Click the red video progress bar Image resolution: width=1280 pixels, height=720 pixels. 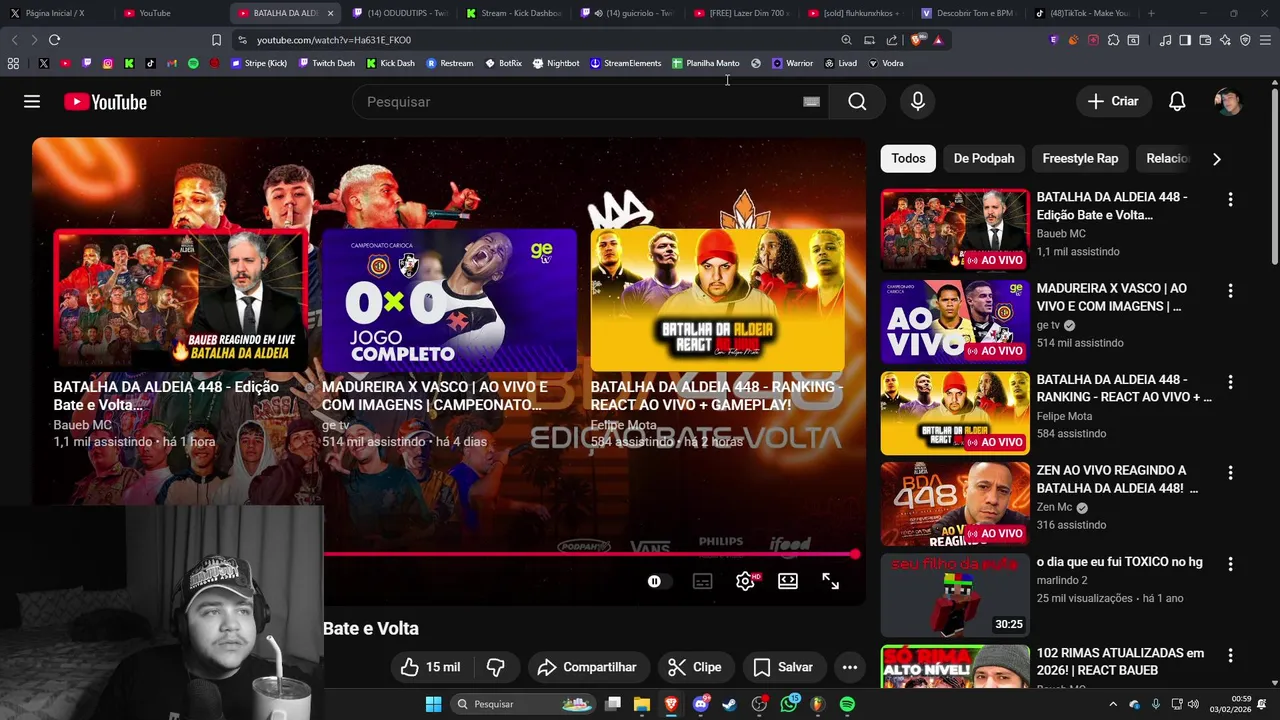(x=590, y=553)
